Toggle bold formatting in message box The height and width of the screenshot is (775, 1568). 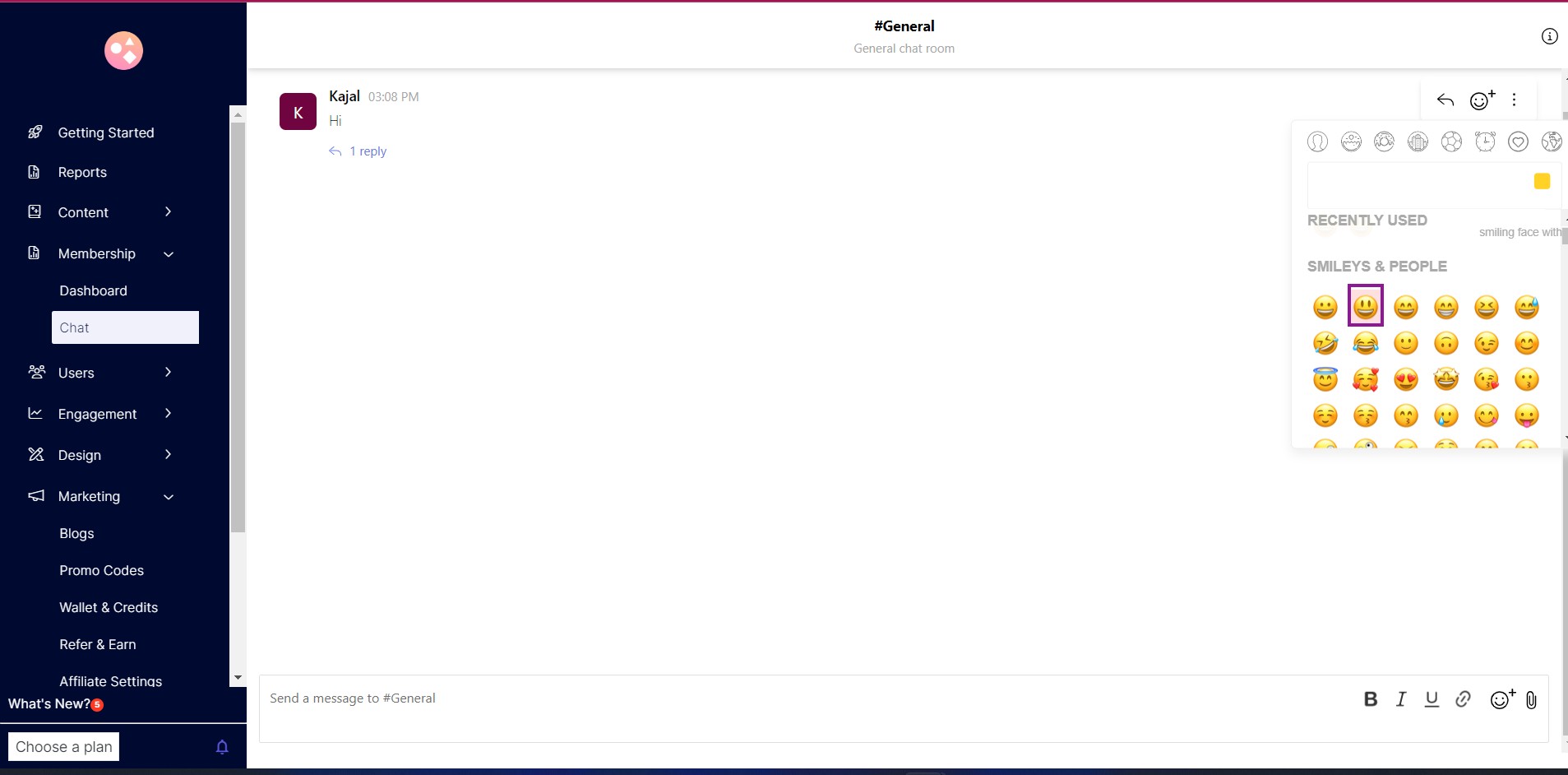pos(1370,699)
